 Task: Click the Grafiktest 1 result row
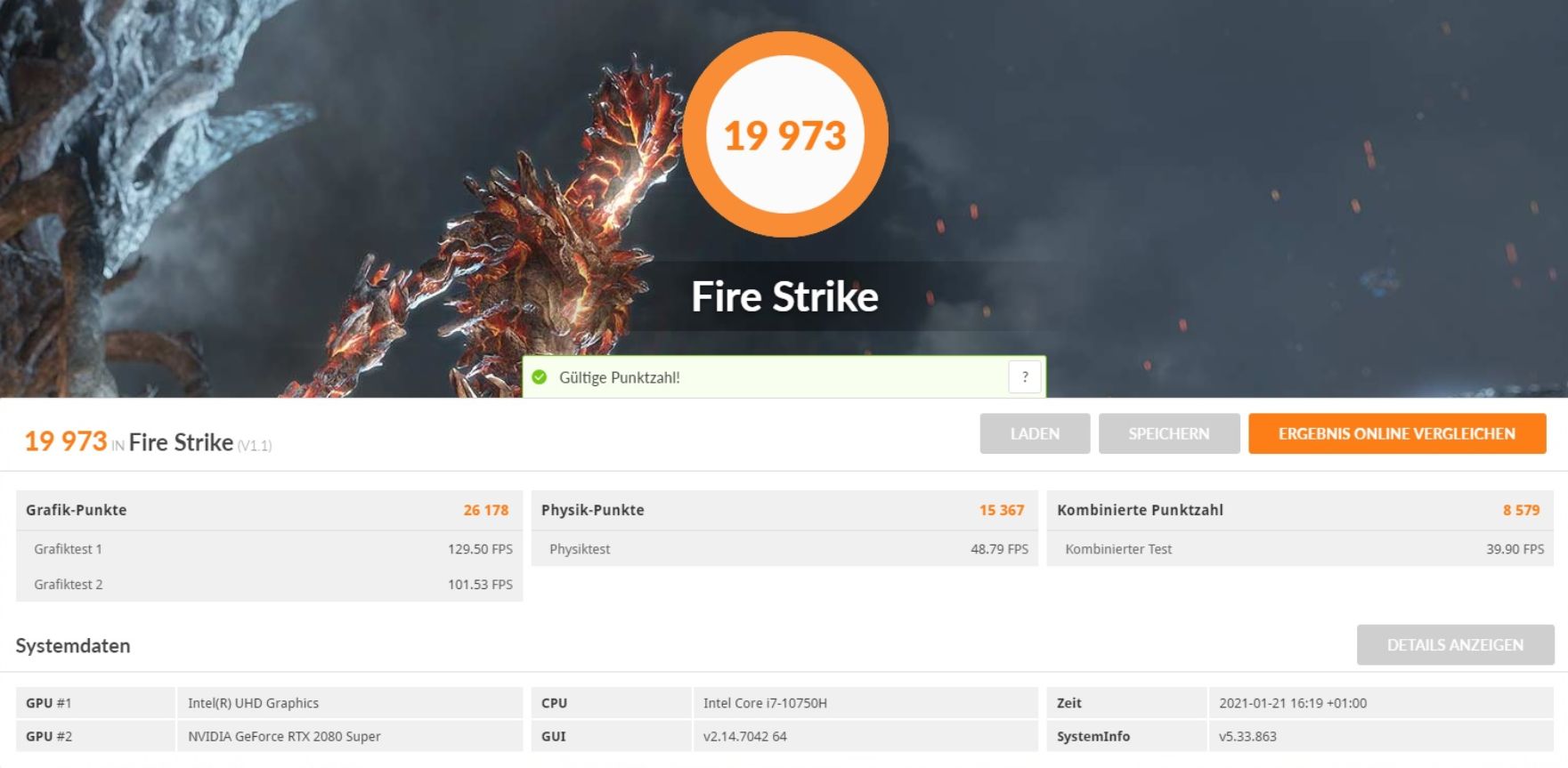(269, 549)
